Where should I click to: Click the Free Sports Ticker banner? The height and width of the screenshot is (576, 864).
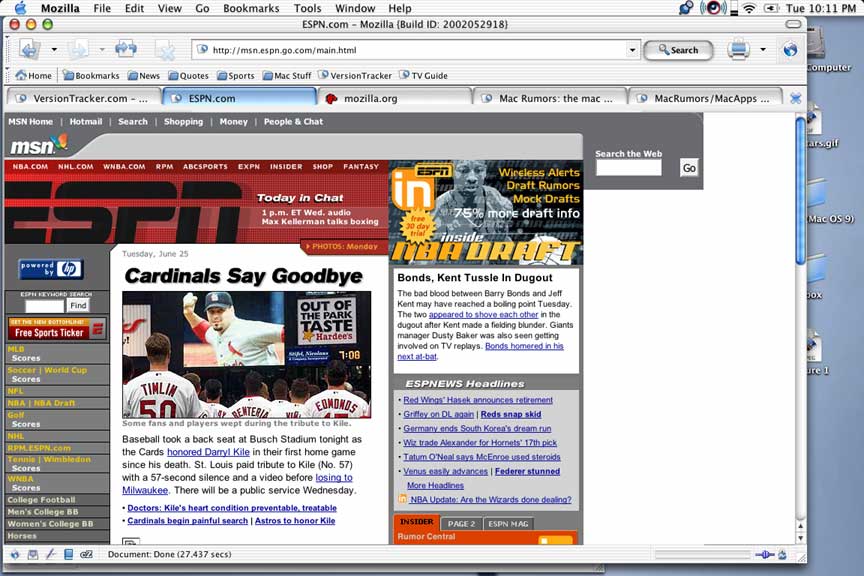point(56,329)
